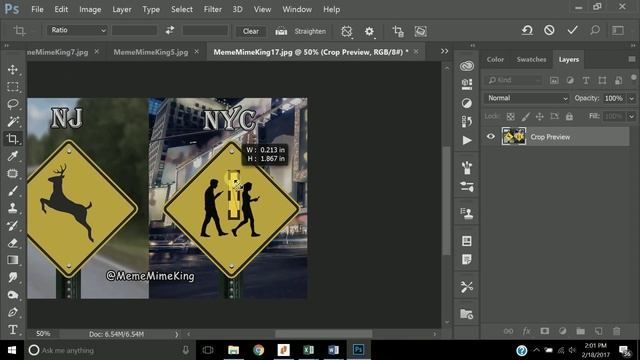Click the Straighten button
Viewport: 640px width, 360px height.
coord(310,31)
